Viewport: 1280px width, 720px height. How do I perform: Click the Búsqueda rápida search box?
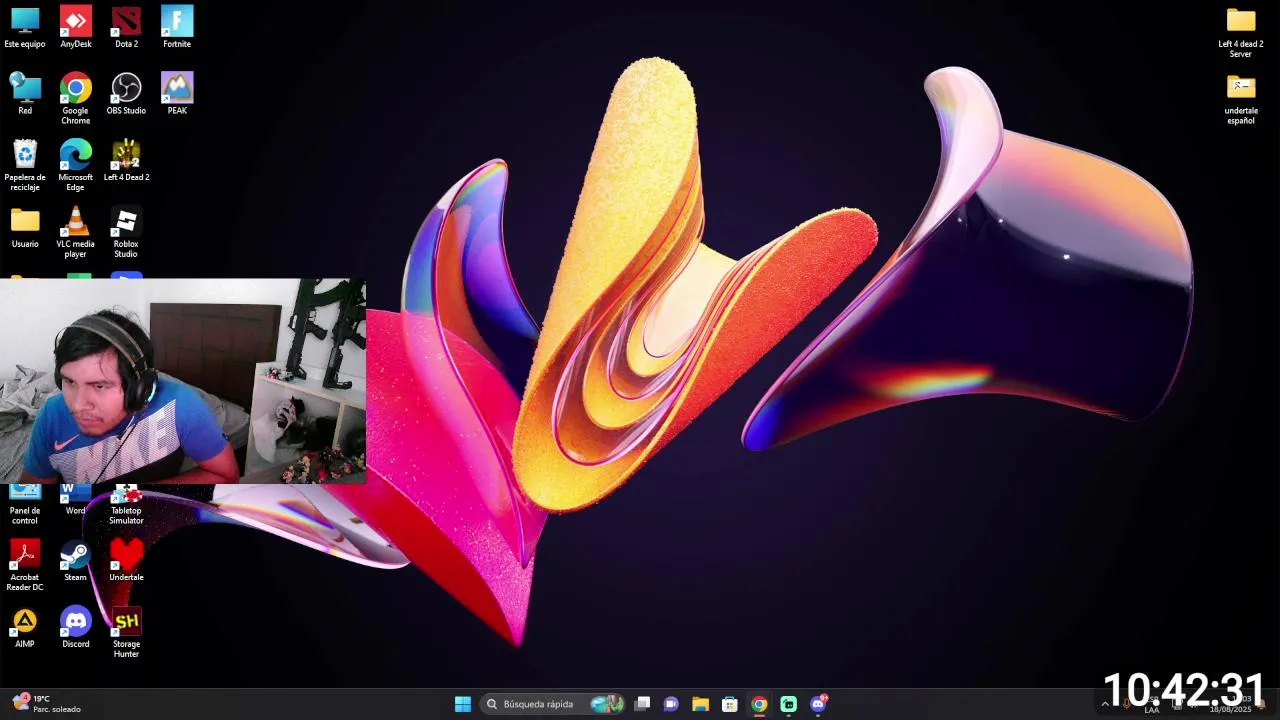[553, 704]
